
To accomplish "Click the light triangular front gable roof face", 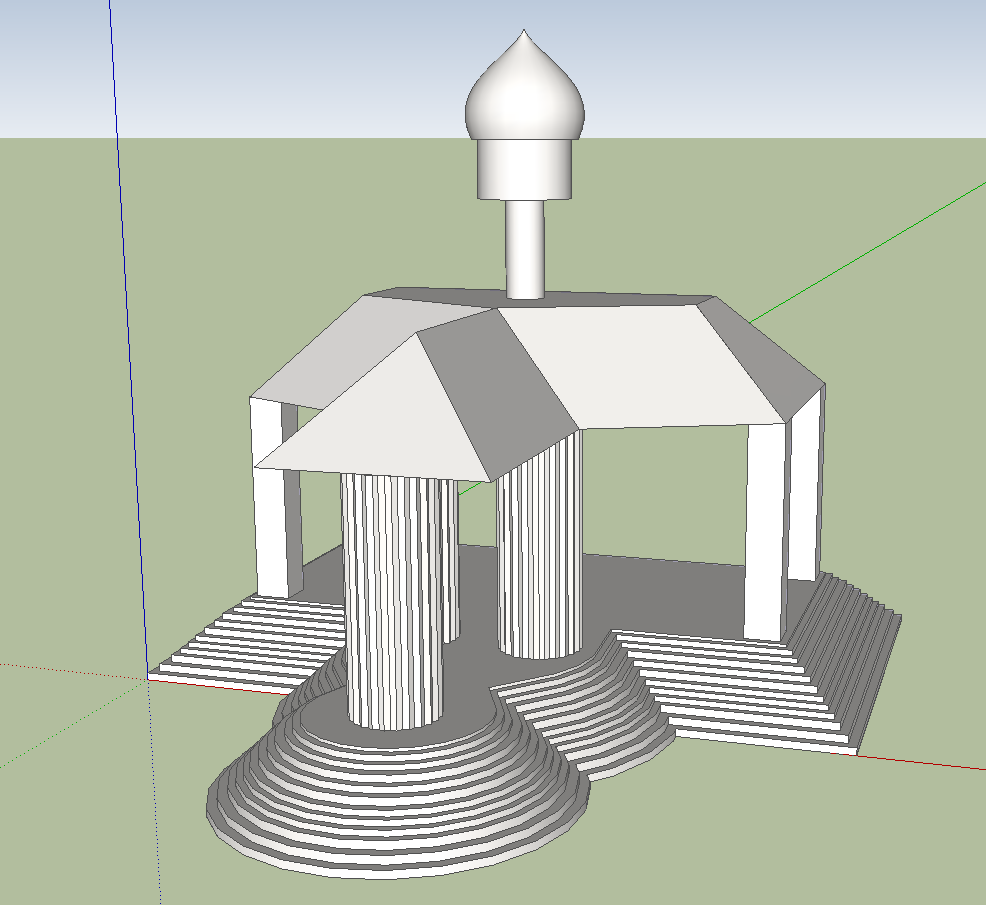I will 384,421.
